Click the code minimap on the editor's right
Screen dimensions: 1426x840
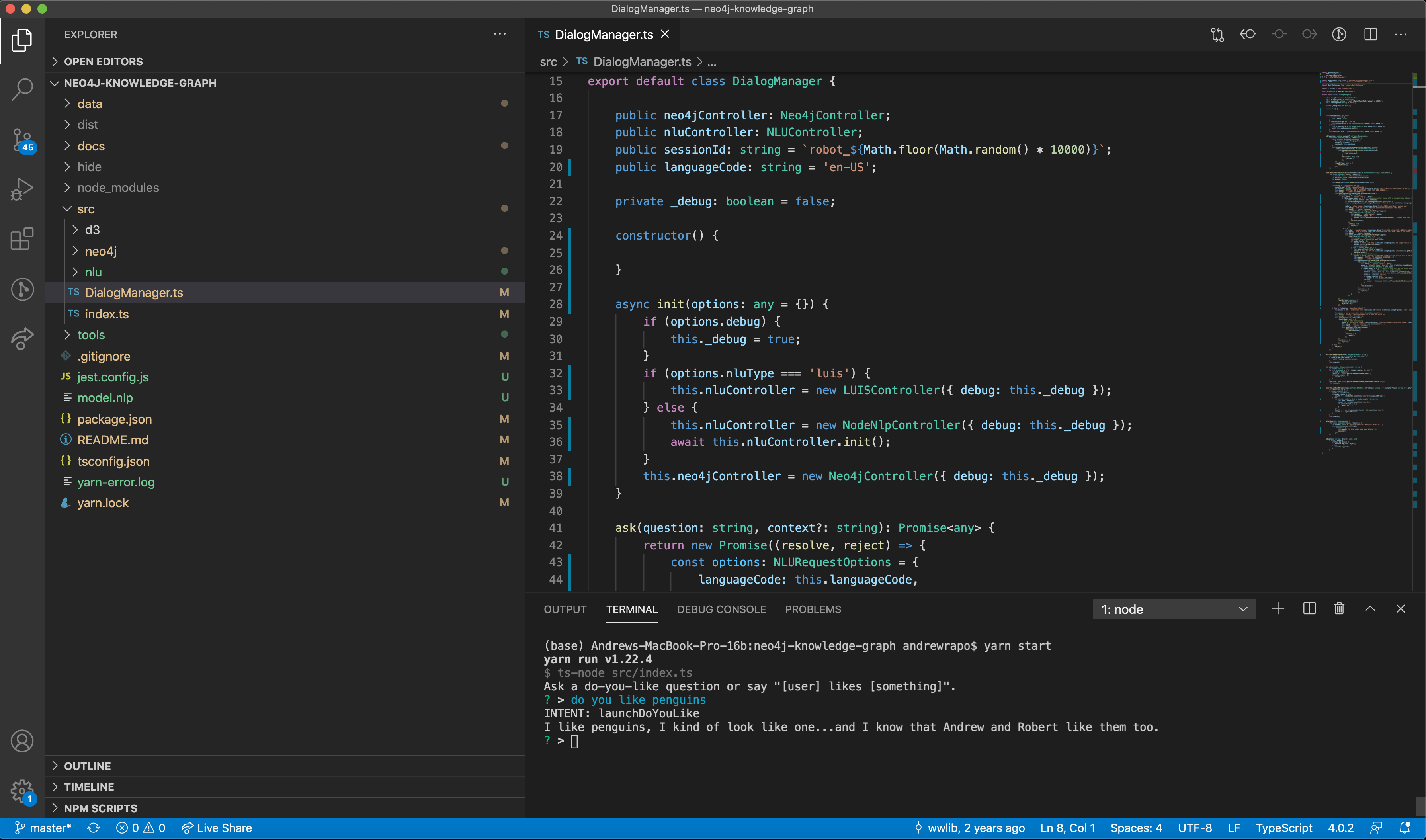pyautogui.click(x=1366, y=263)
